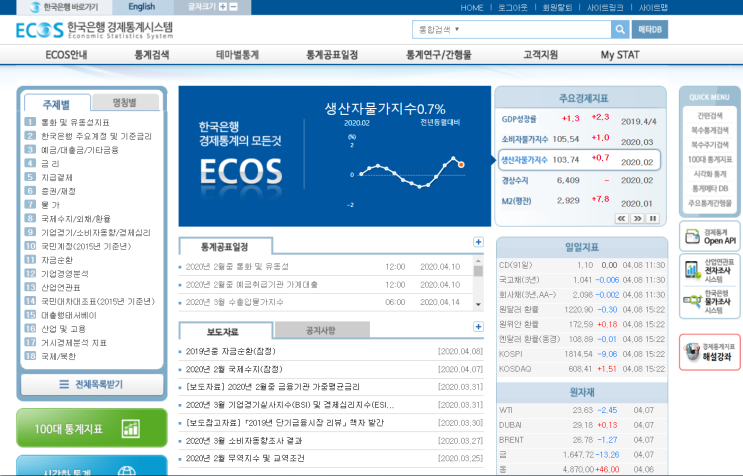Click into the search text field

click(x=535, y=29)
